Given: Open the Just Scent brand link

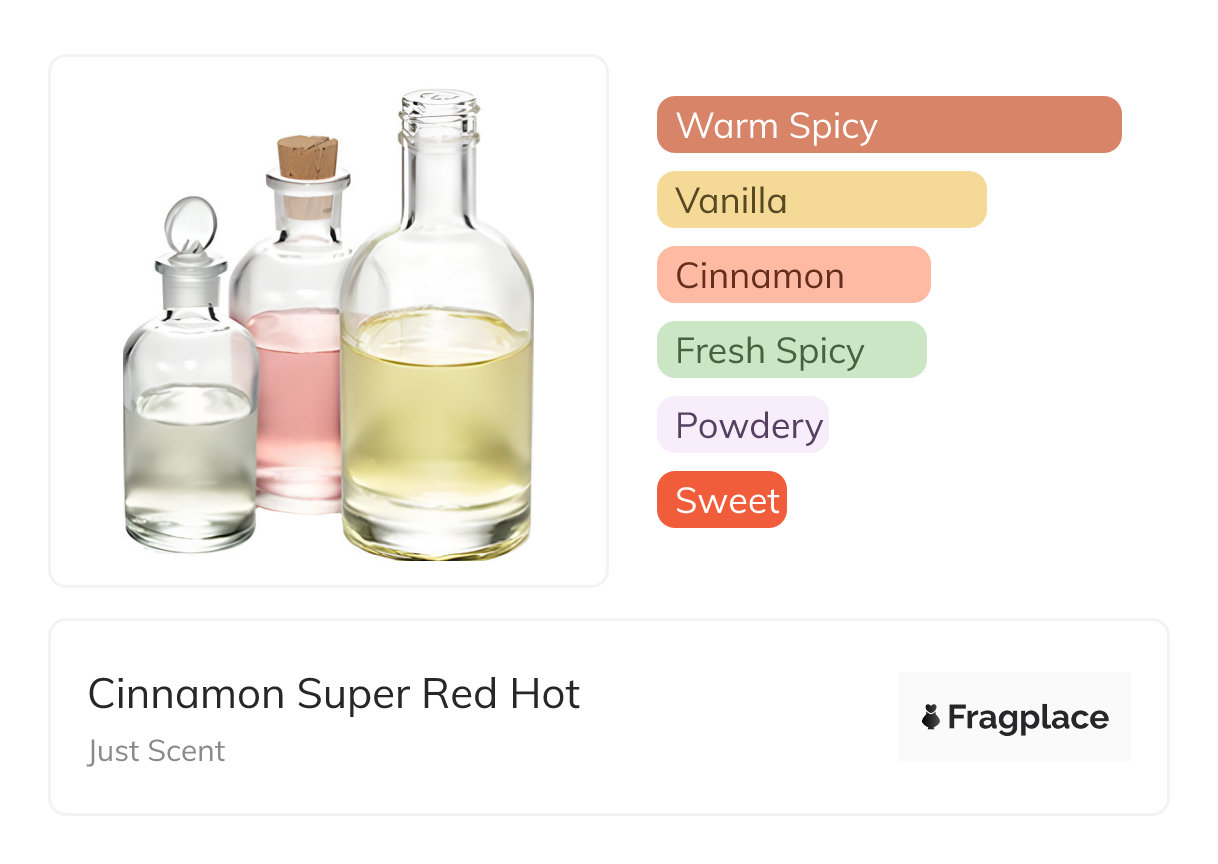Looking at the screenshot, I should tap(156, 751).
